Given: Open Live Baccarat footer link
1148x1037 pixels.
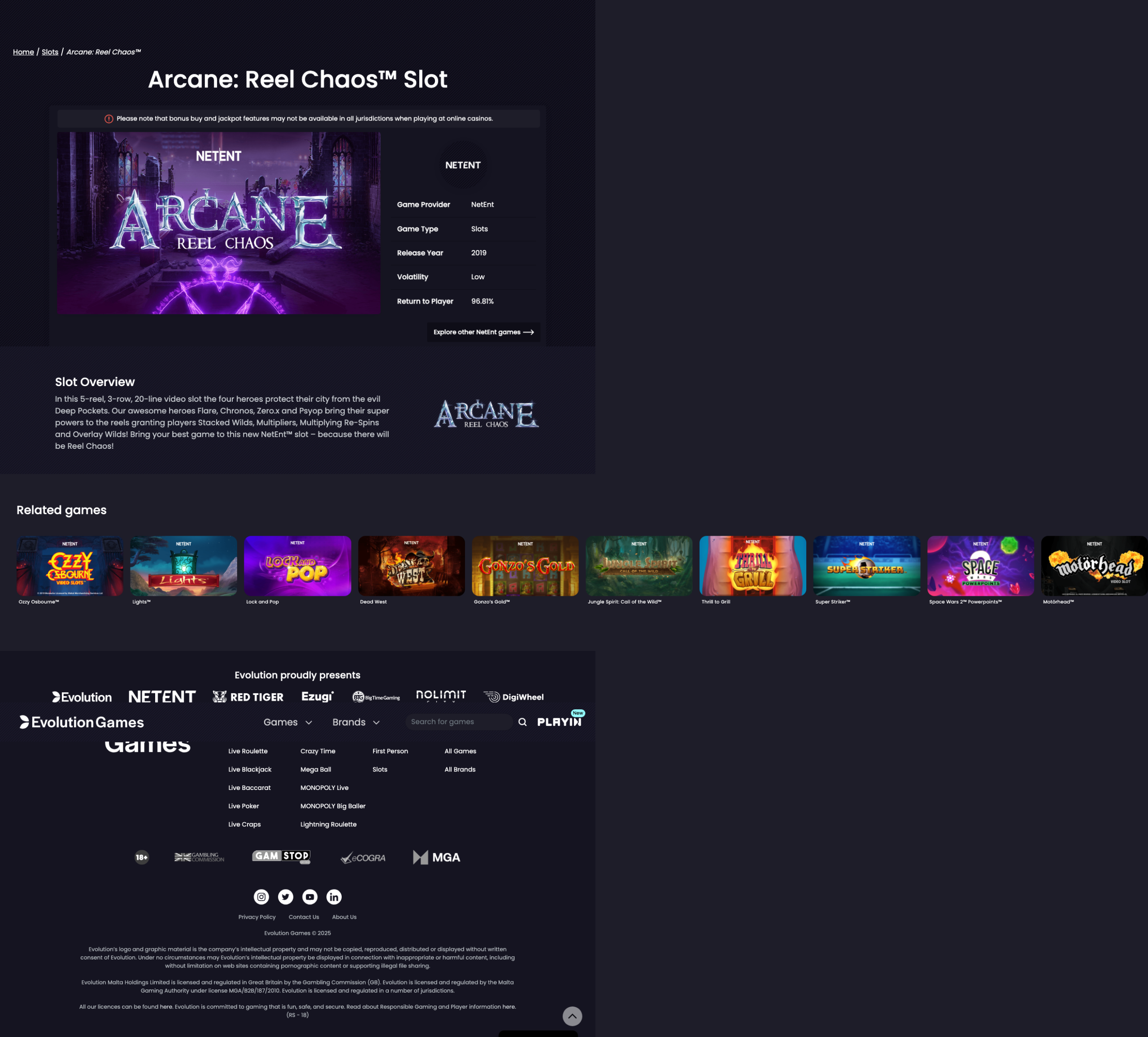Looking at the screenshot, I should pos(249,788).
